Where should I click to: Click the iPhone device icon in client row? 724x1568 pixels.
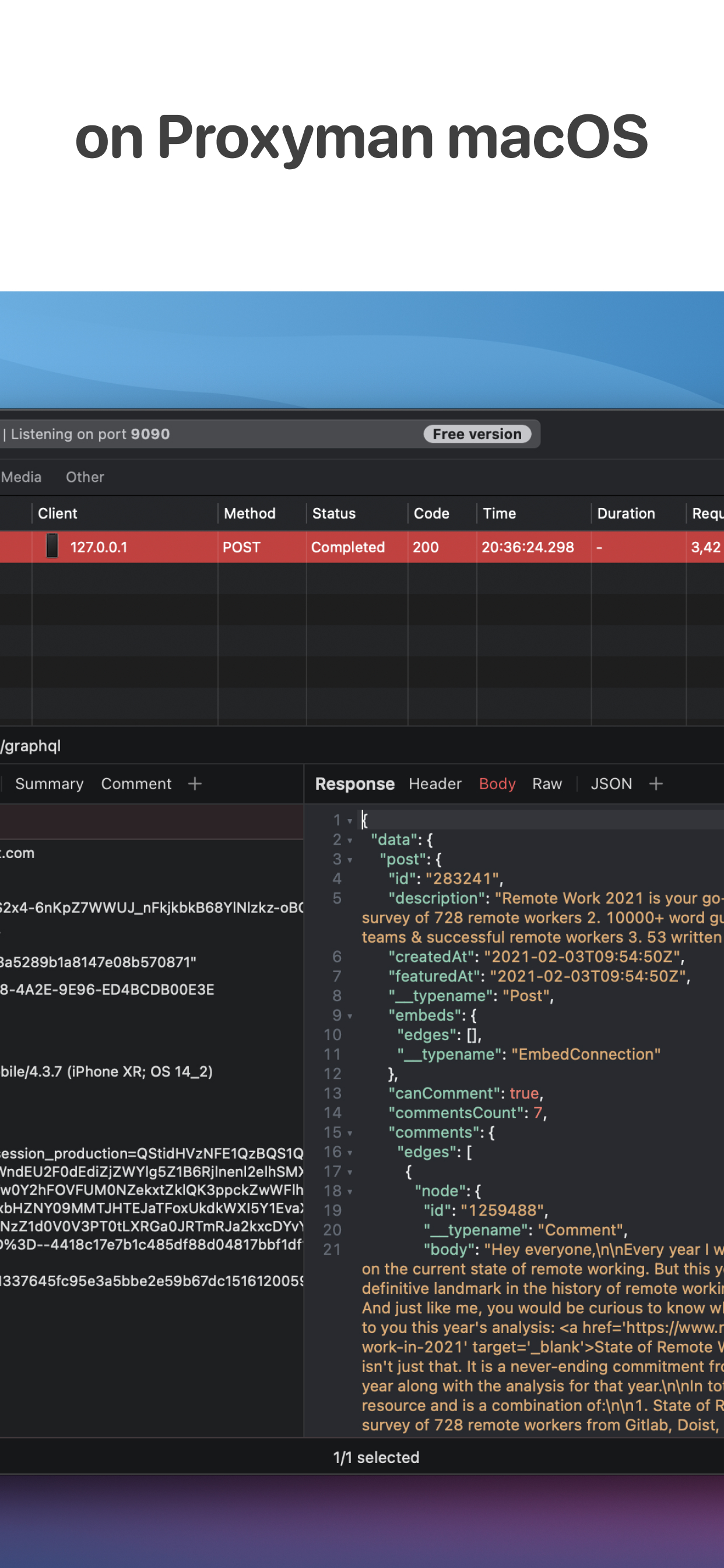52,546
